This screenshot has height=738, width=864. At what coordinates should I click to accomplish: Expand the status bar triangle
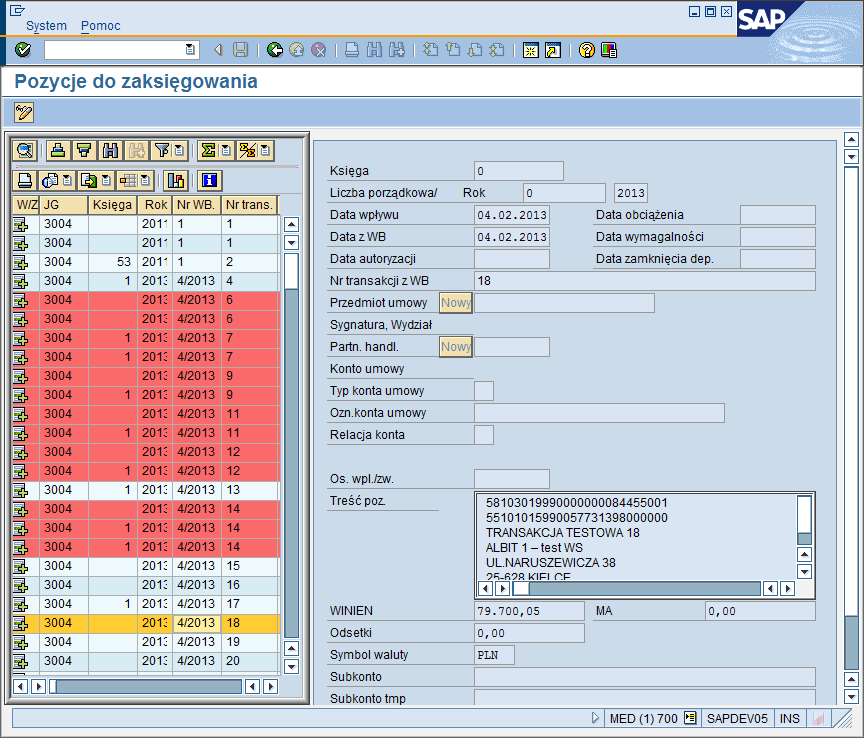point(595,718)
